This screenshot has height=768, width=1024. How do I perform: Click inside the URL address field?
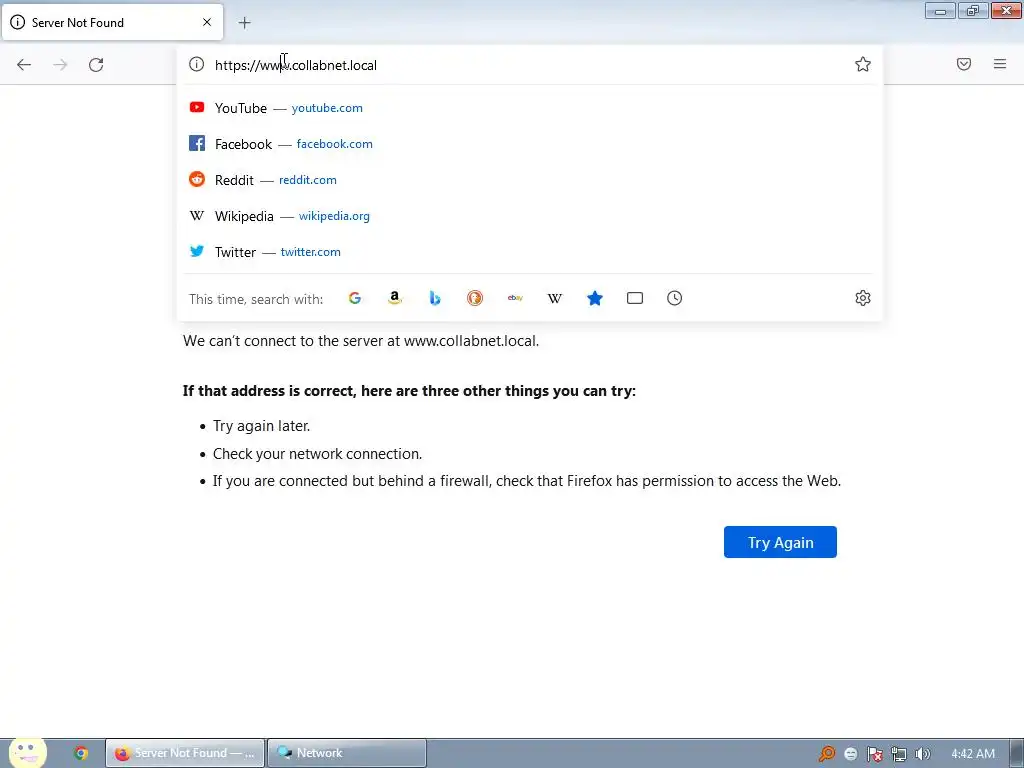pos(529,65)
